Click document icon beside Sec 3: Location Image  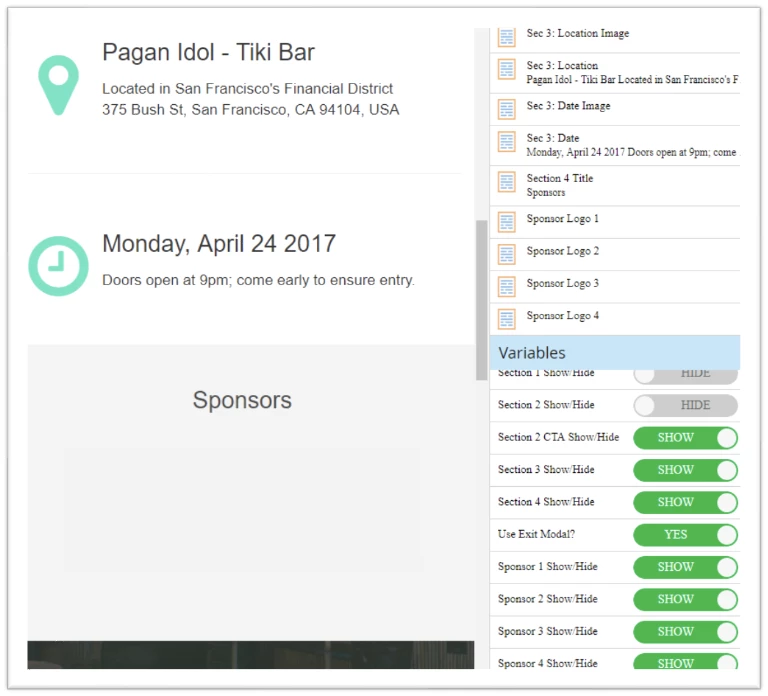(x=506, y=37)
